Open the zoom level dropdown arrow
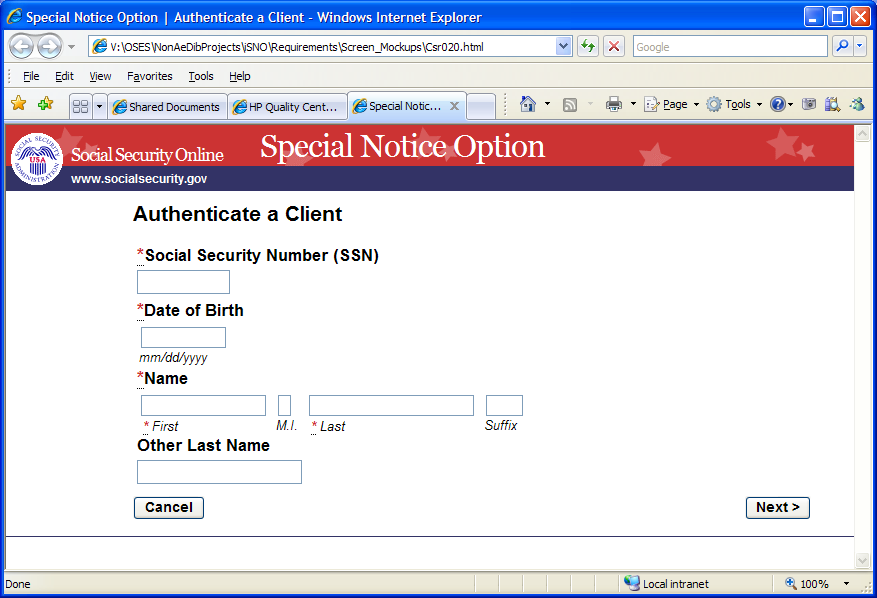Viewport: 877px width, 598px height. tap(846, 583)
